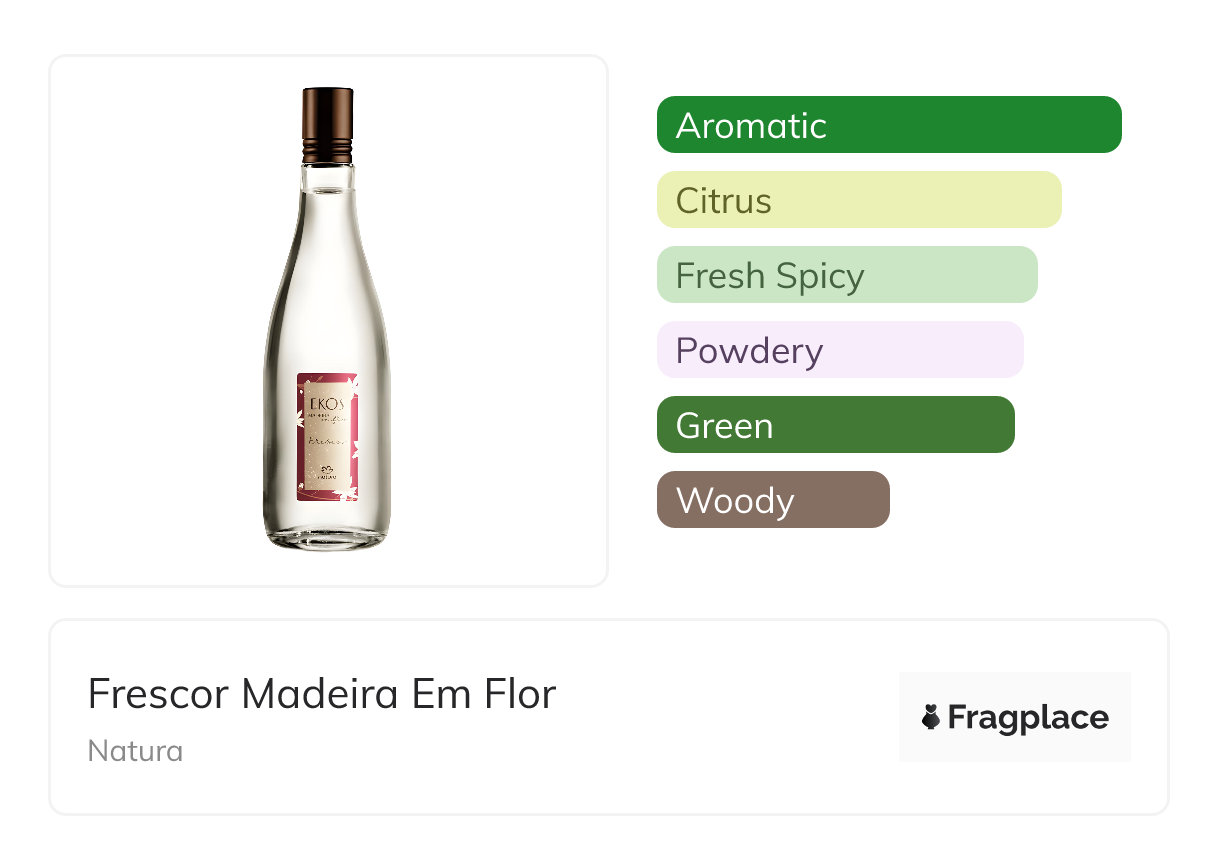This screenshot has height=864, width=1218.
Task: Click the white flower at the label's top-right
Action: click(x=353, y=383)
